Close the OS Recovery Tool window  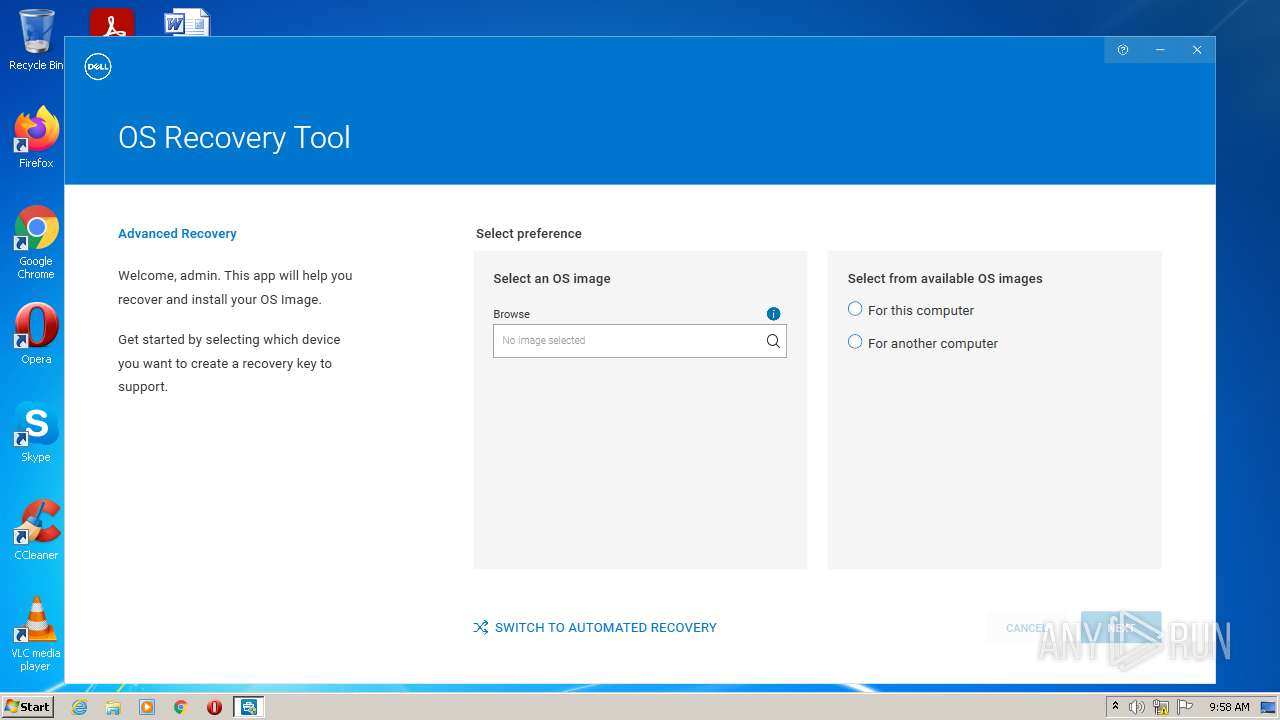1197,50
